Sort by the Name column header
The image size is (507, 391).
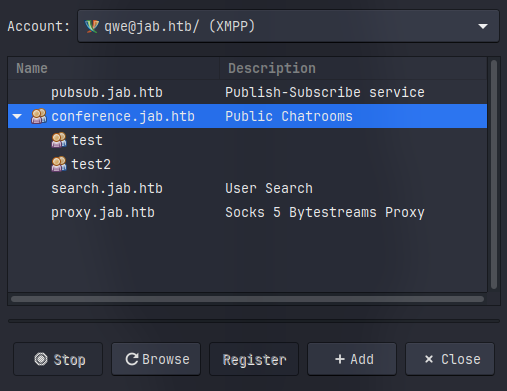click(114, 68)
